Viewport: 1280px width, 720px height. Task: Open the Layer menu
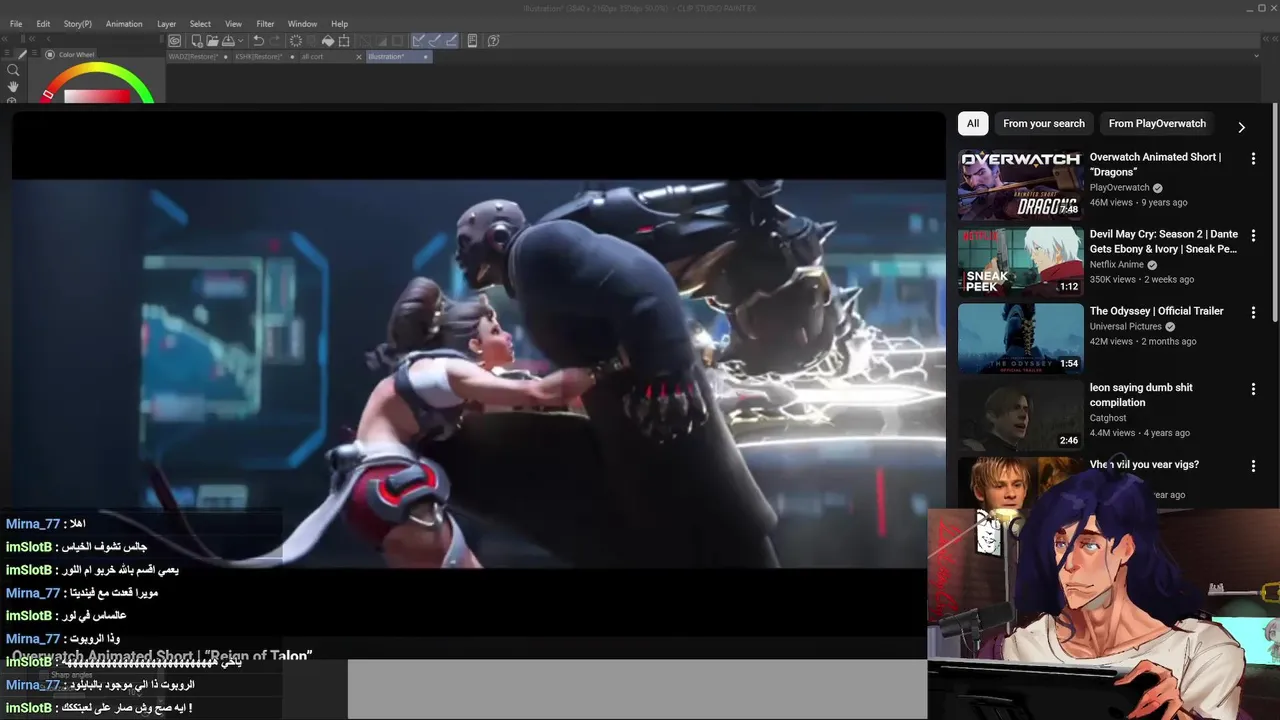[x=166, y=24]
